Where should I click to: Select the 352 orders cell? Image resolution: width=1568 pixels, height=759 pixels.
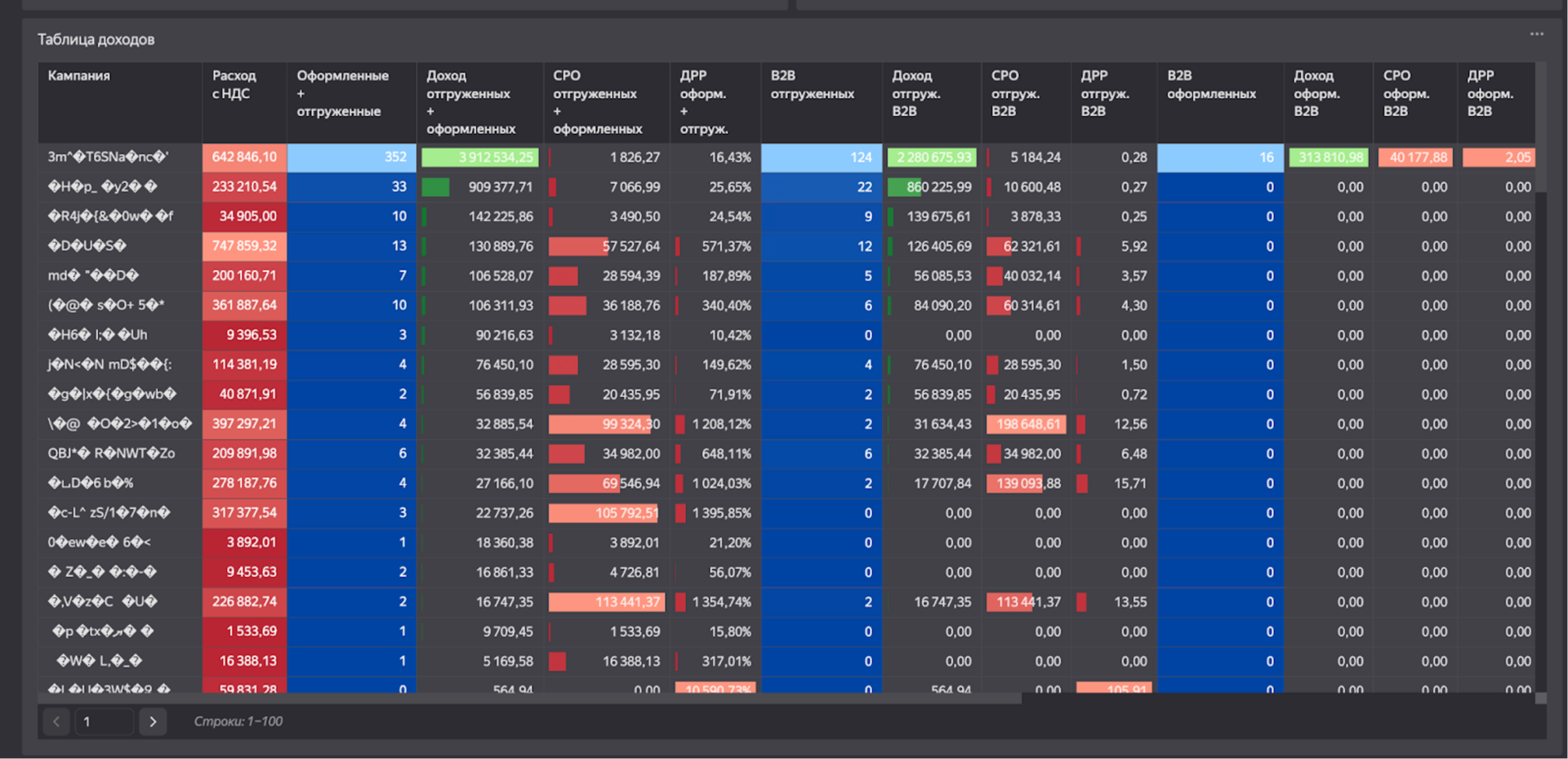pyautogui.click(x=352, y=157)
